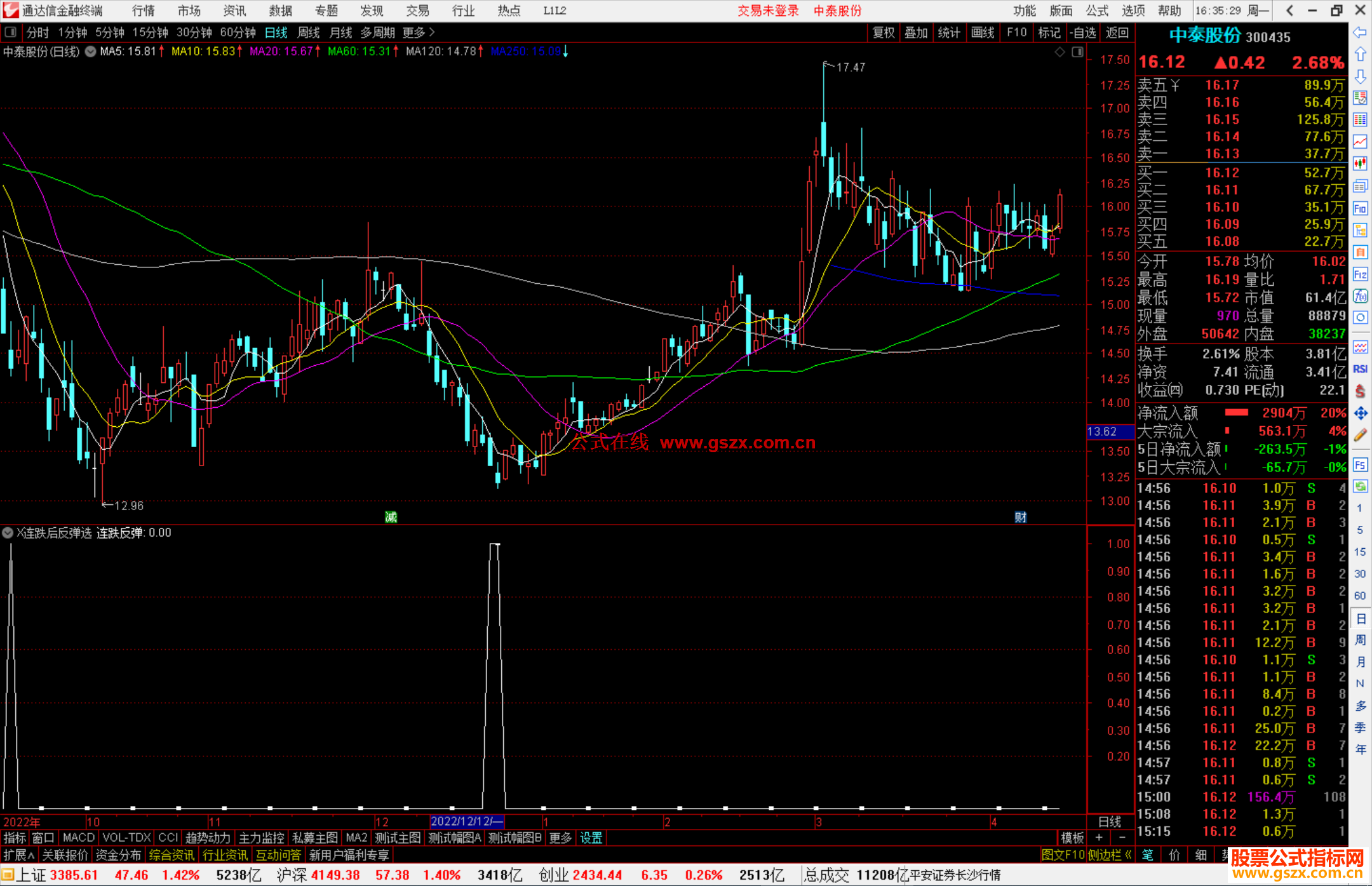
Task: Click the four-arrow move icon in sidebar
Action: point(1360,413)
